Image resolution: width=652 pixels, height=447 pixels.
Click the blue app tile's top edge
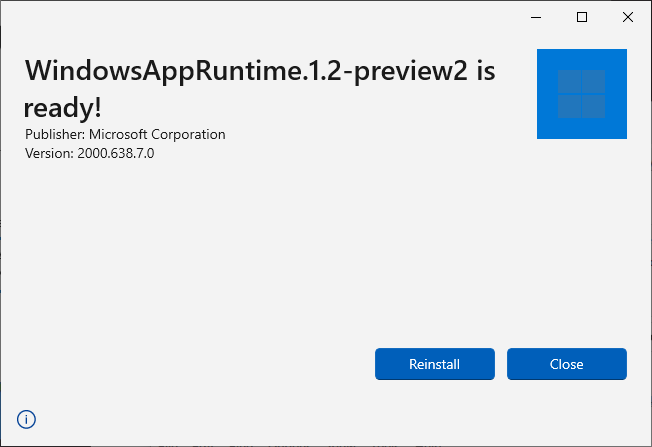581,51
